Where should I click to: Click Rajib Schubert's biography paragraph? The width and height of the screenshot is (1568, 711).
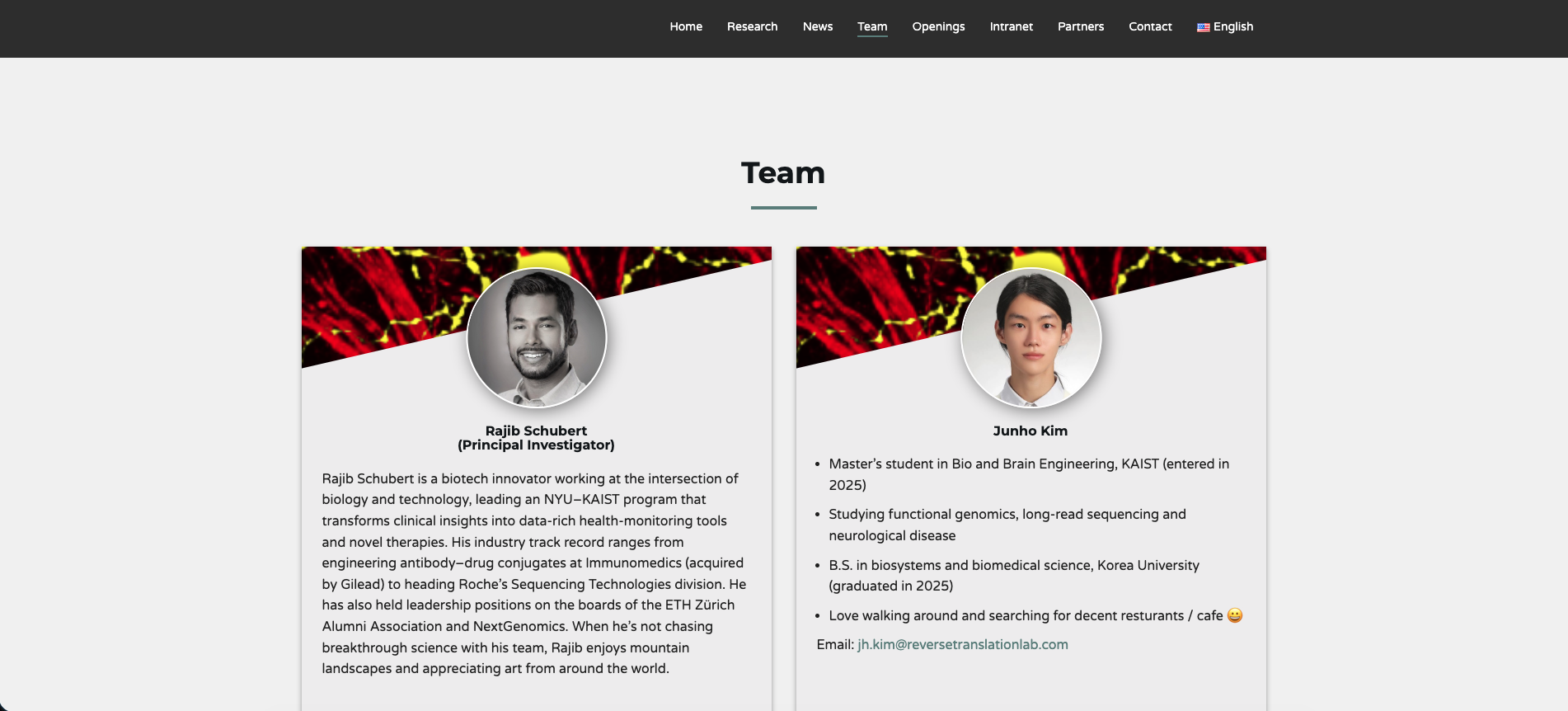coord(534,573)
